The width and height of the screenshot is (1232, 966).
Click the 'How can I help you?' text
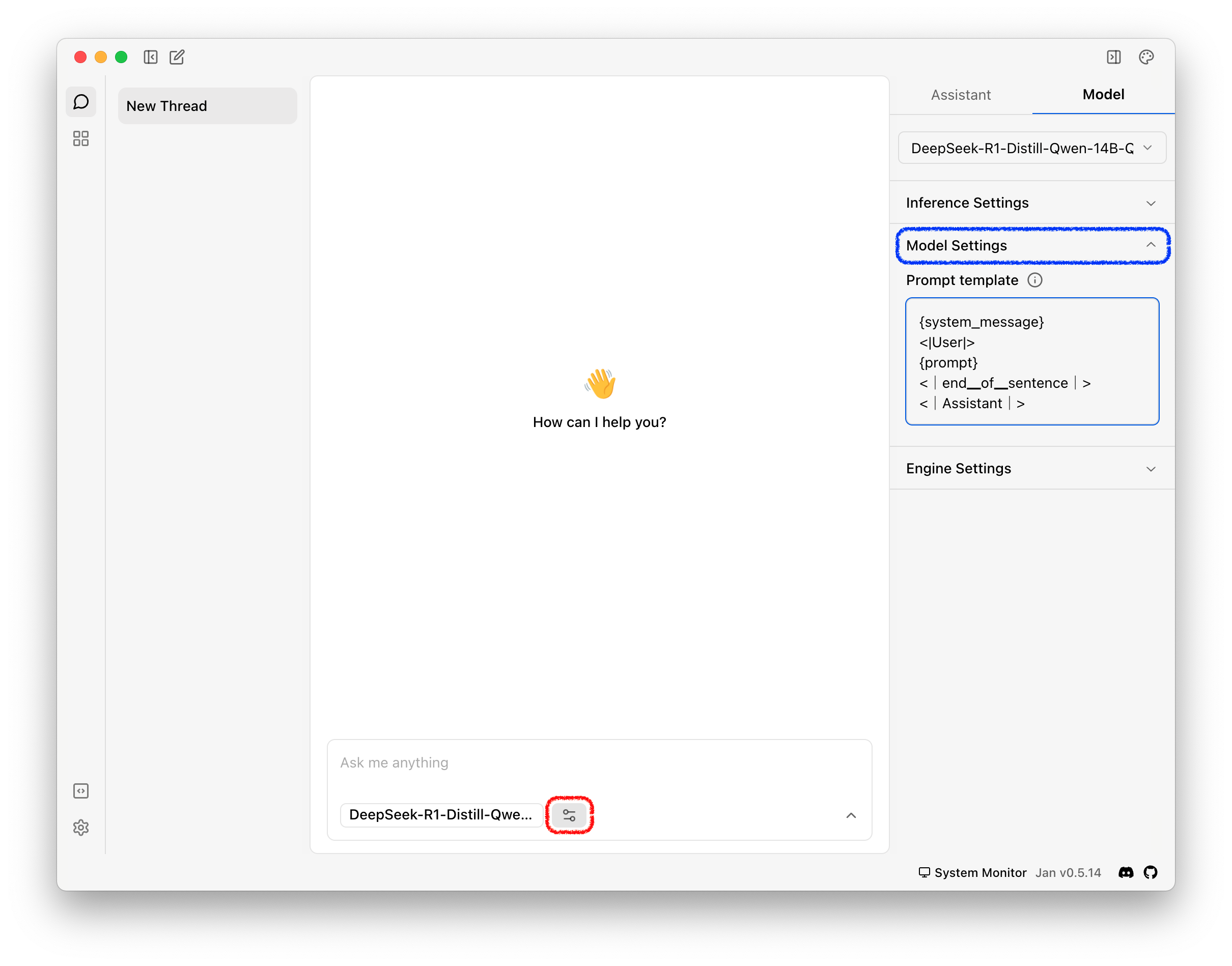tap(599, 422)
